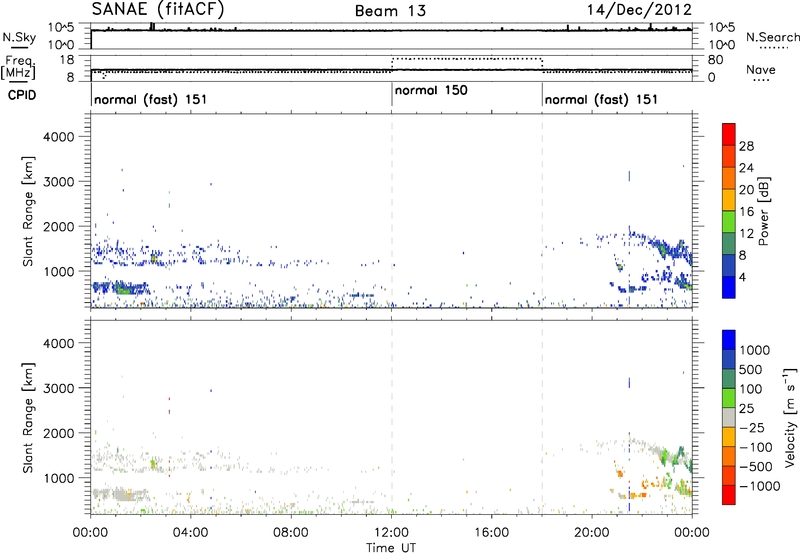Click the '500' label on Velocity color bar
This screenshot has width=800, height=554.
coord(751,370)
